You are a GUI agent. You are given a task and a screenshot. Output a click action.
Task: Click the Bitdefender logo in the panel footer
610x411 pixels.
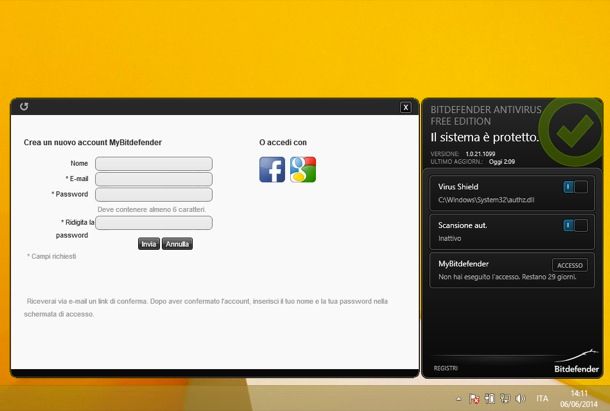(577, 362)
